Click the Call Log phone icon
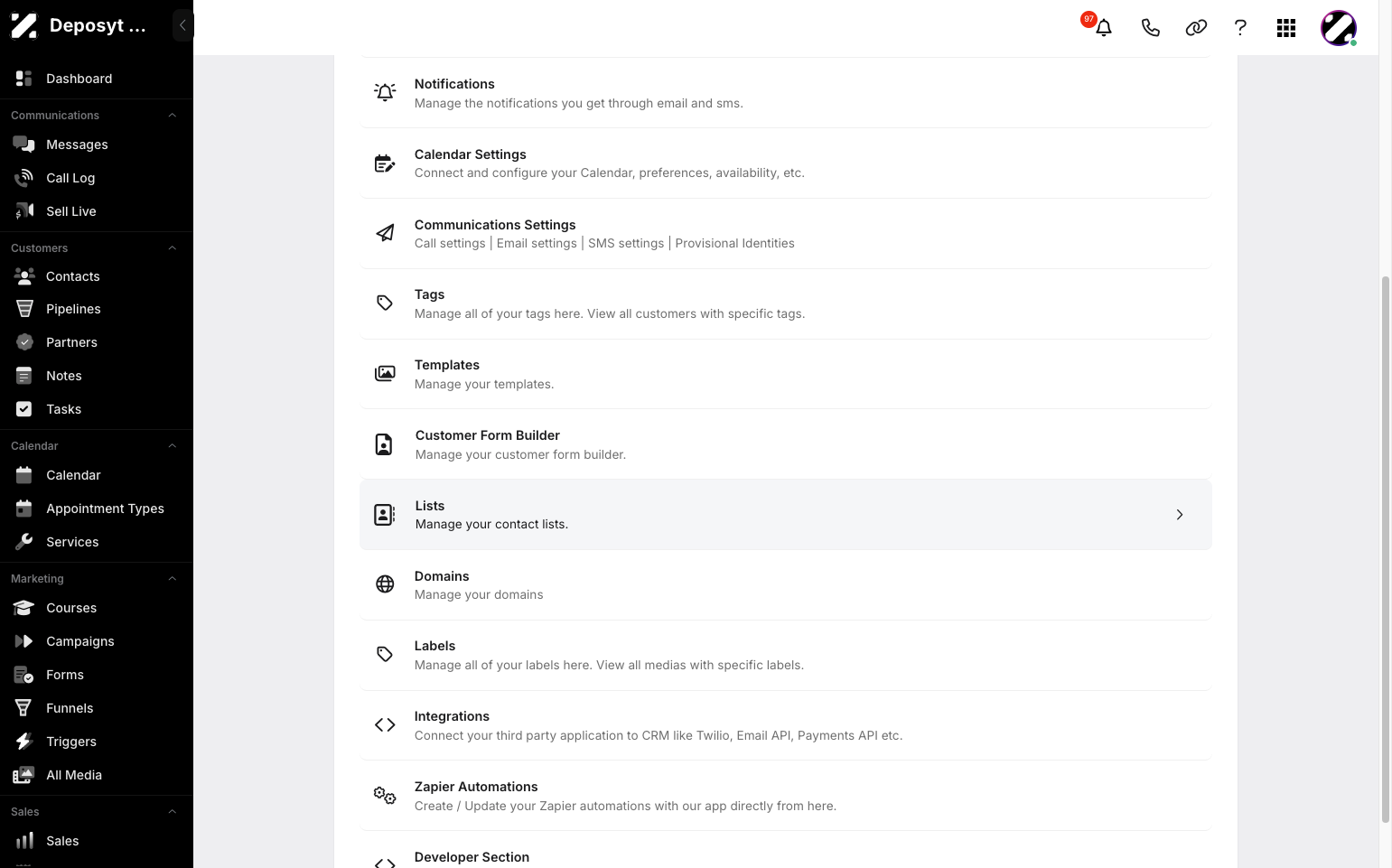This screenshot has height=868, width=1392. (24, 178)
